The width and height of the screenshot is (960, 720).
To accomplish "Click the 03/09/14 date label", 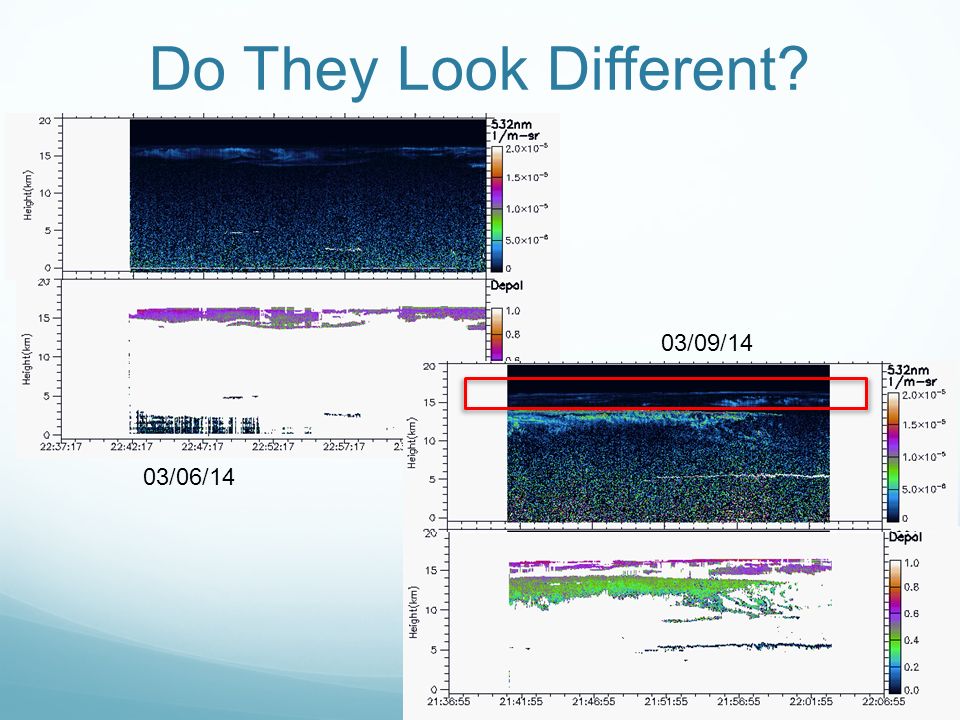I will click(x=707, y=342).
